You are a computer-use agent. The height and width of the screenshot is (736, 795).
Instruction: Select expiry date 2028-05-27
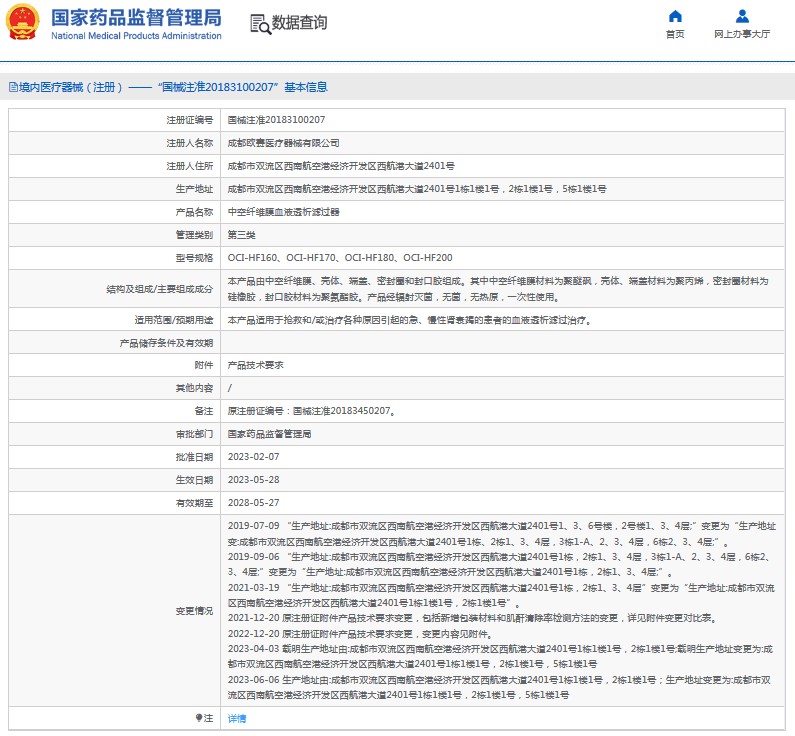click(254, 503)
